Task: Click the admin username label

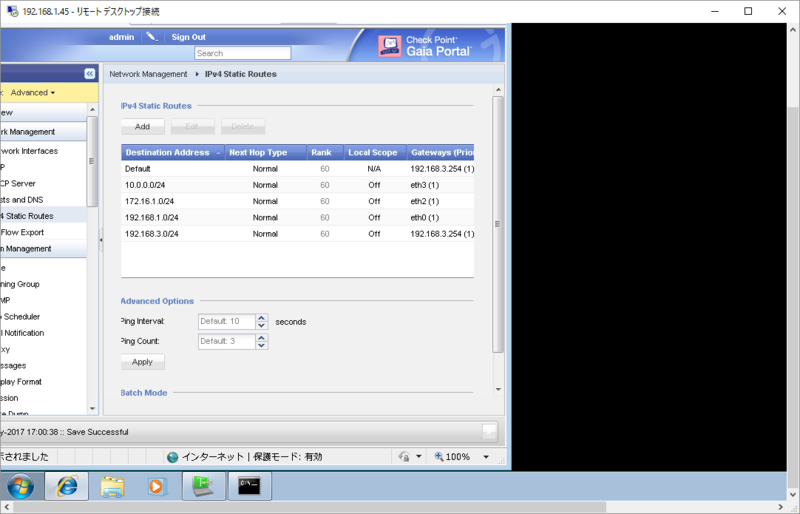Action: [121, 37]
